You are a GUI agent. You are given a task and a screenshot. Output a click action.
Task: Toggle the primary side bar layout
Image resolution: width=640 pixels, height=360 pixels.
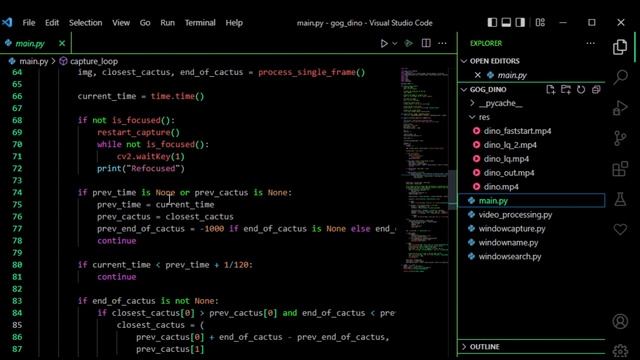pos(492,22)
